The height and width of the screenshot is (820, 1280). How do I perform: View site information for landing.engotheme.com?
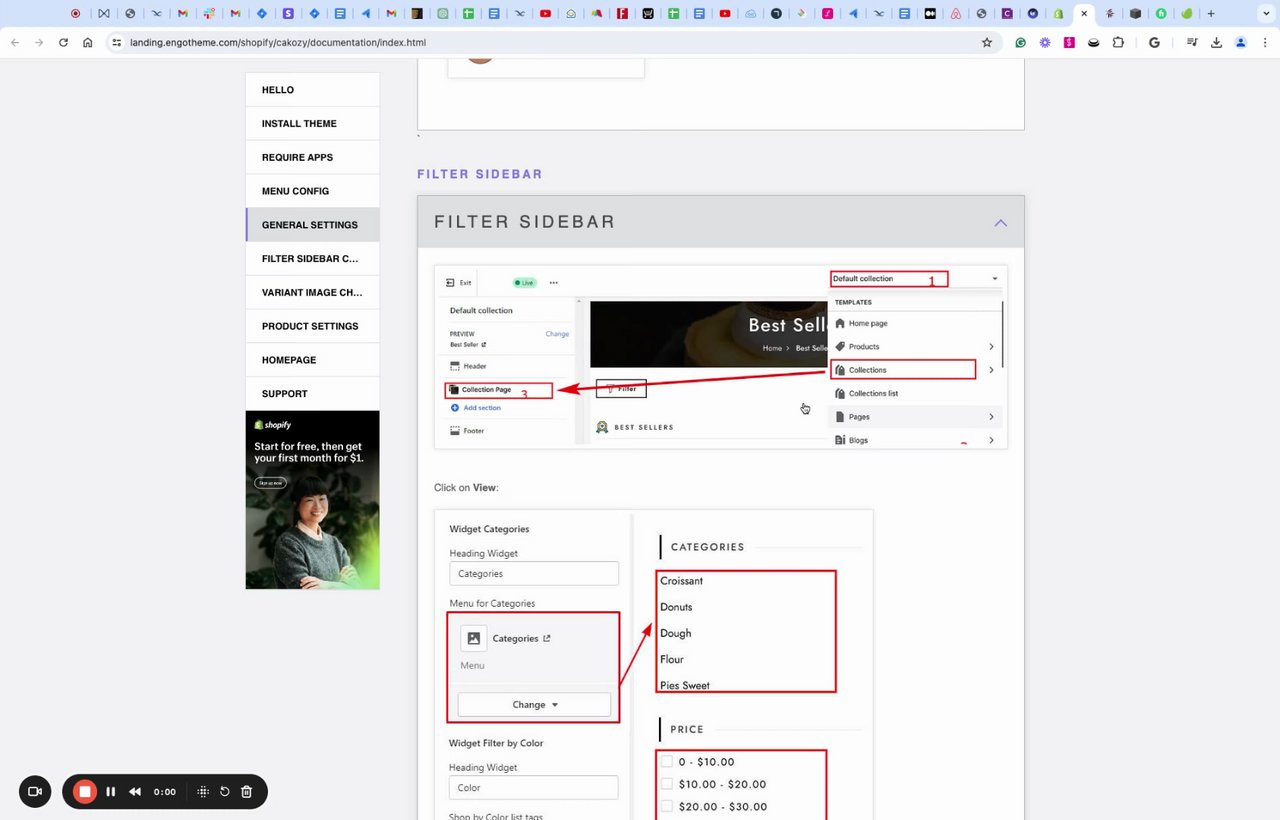[116, 43]
